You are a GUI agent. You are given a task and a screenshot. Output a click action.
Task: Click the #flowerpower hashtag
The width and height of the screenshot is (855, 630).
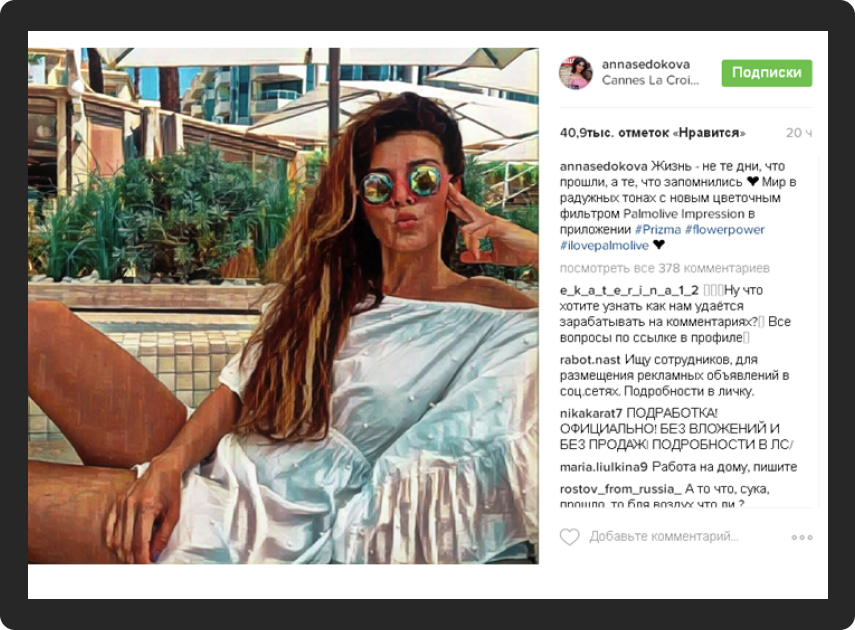point(725,230)
